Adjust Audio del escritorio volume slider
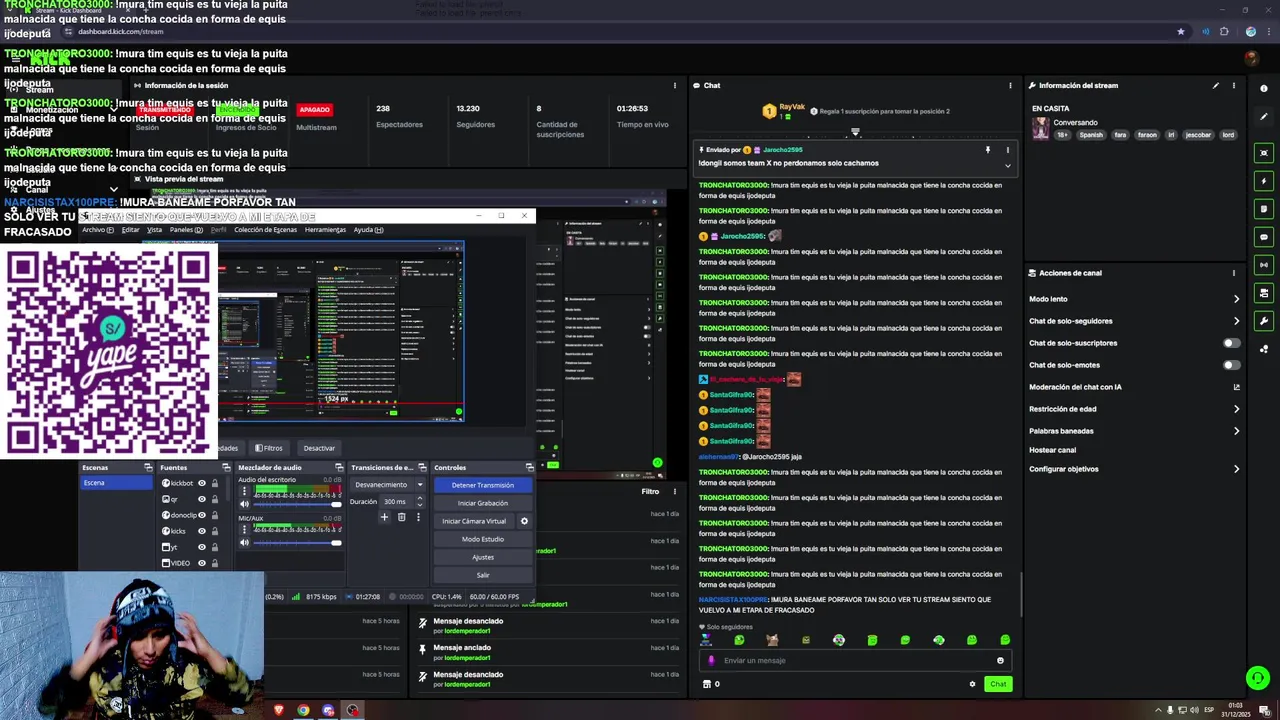The height and width of the screenshot is (720, 1280). (x=297, y=504)
